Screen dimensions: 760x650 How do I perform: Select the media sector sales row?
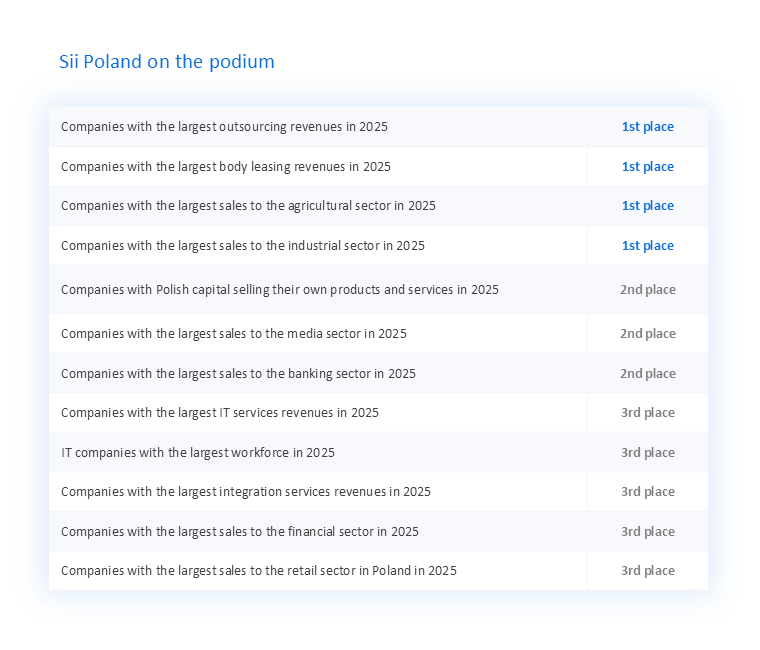coord(378,333)
